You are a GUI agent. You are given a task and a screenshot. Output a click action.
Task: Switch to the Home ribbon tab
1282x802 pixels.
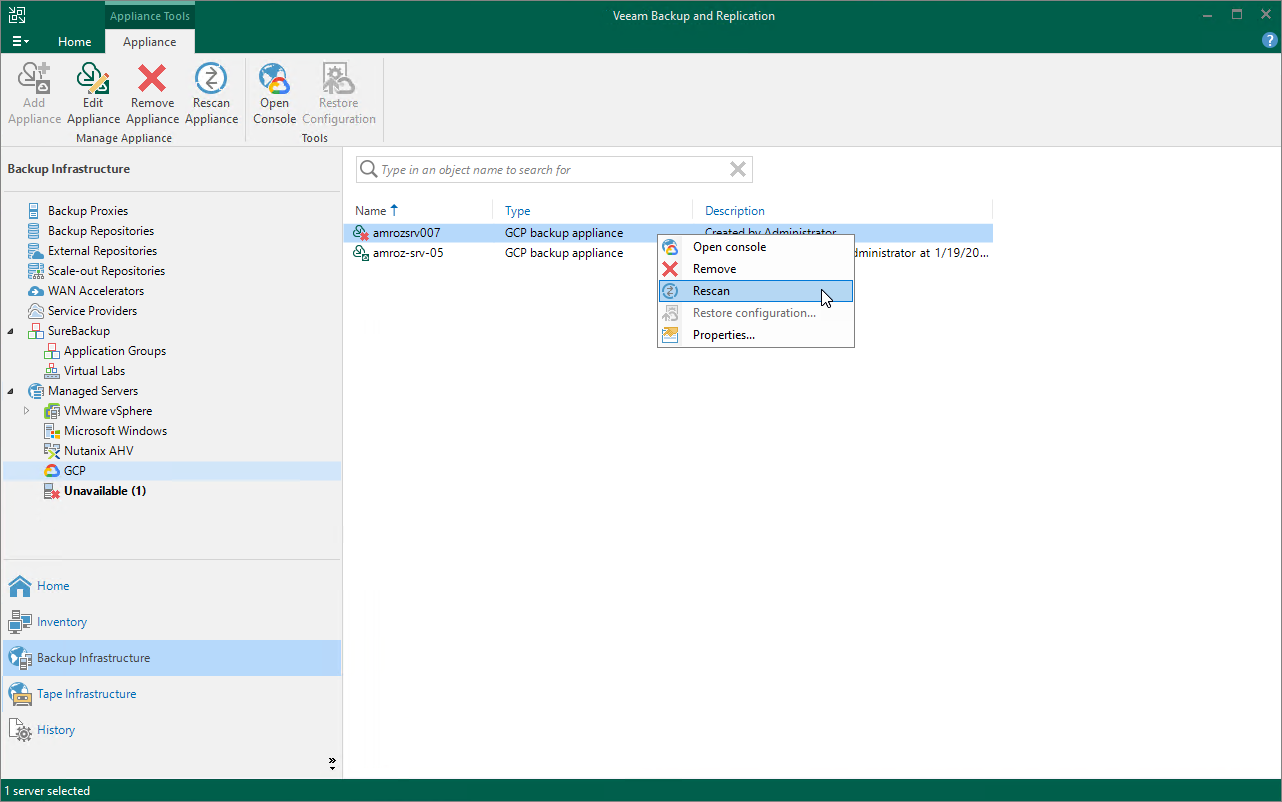point(75,42)
